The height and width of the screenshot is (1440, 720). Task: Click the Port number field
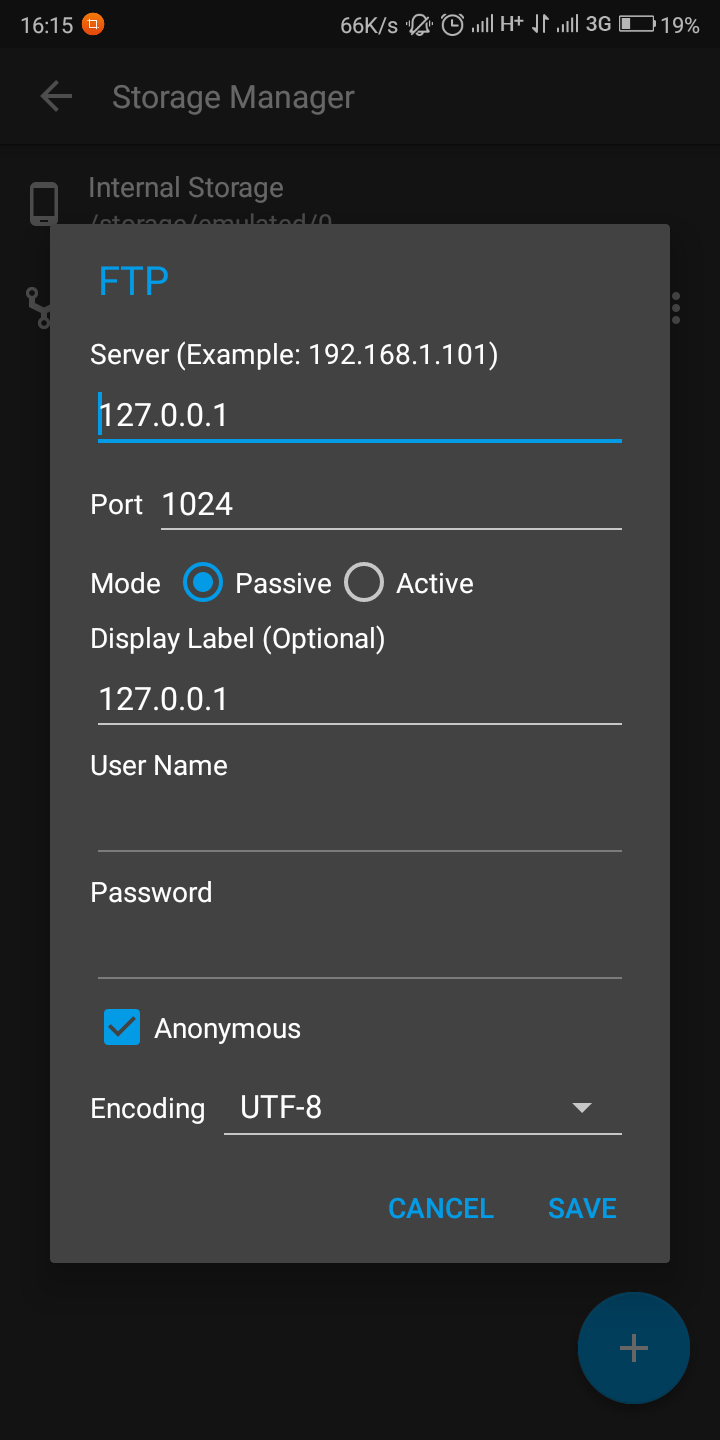390,504
